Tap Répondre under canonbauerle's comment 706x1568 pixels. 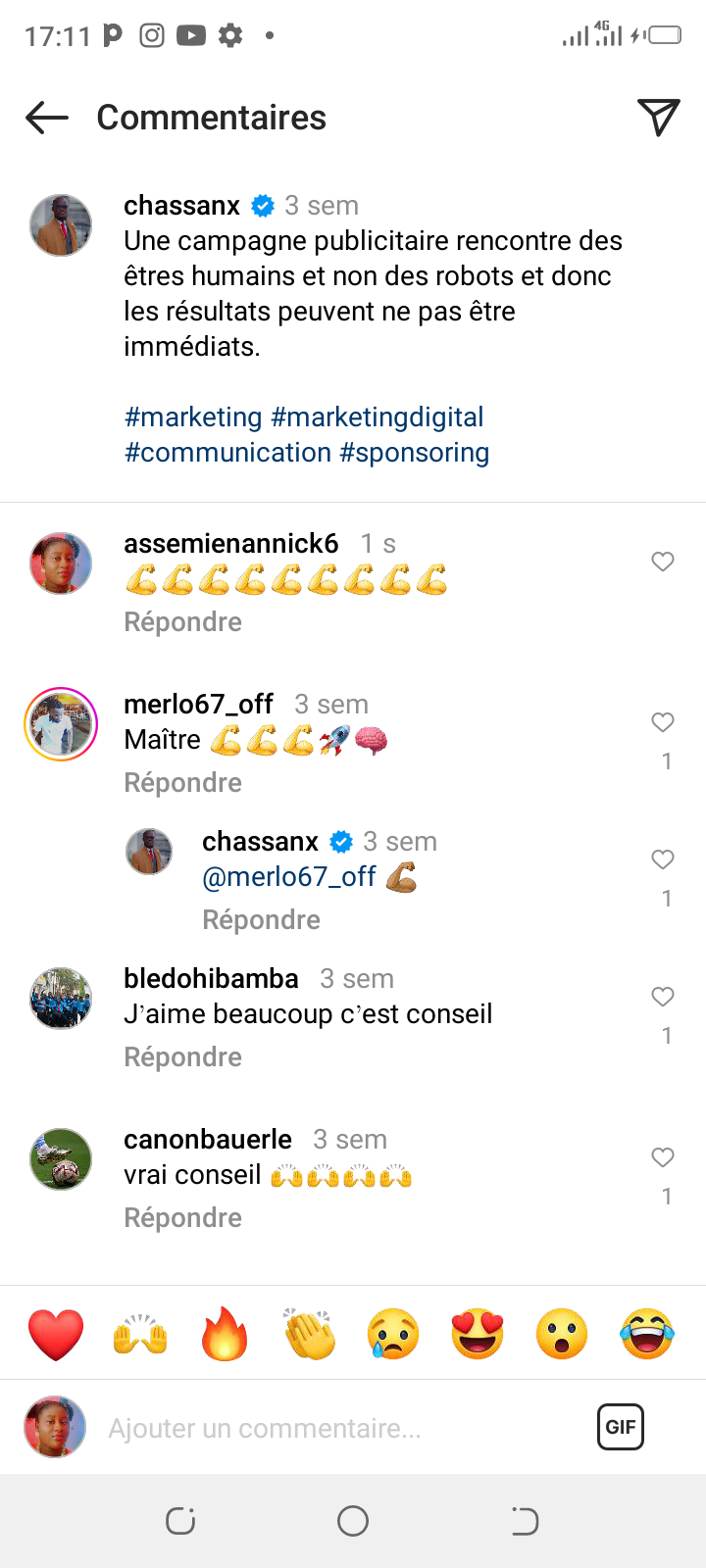(x=182, y=1218)
